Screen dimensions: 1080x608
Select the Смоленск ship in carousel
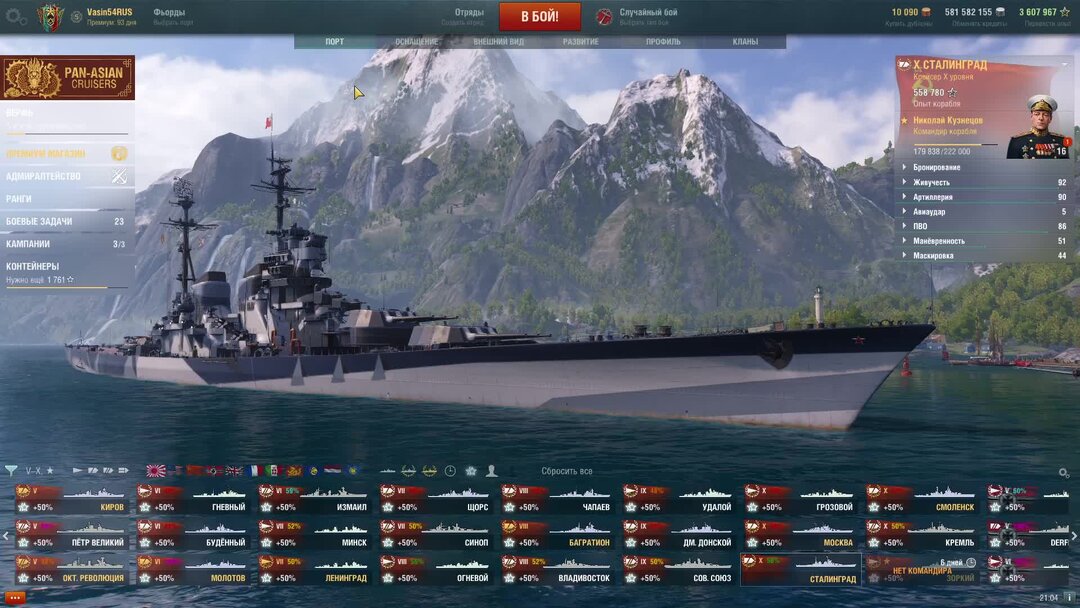point(922,499)
